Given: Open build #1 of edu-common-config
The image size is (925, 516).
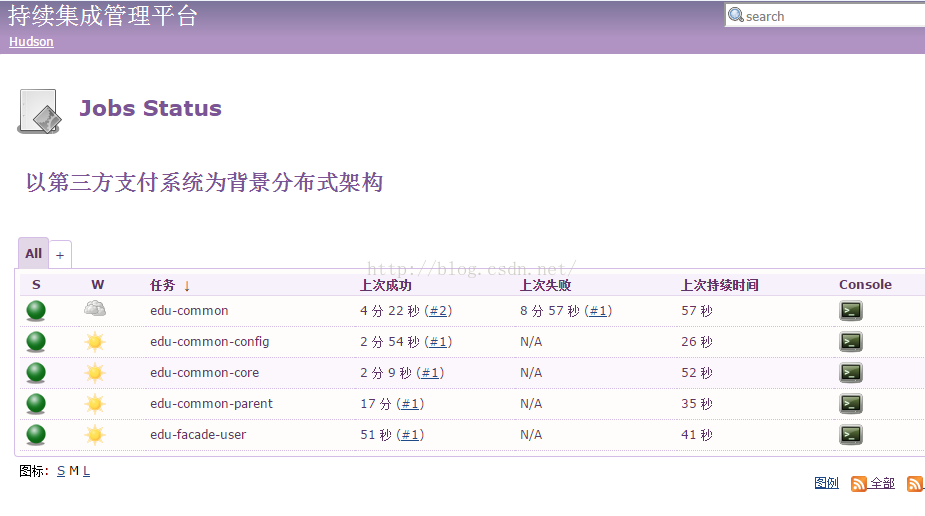Looking at the screenshot, I should pos(438,342).
